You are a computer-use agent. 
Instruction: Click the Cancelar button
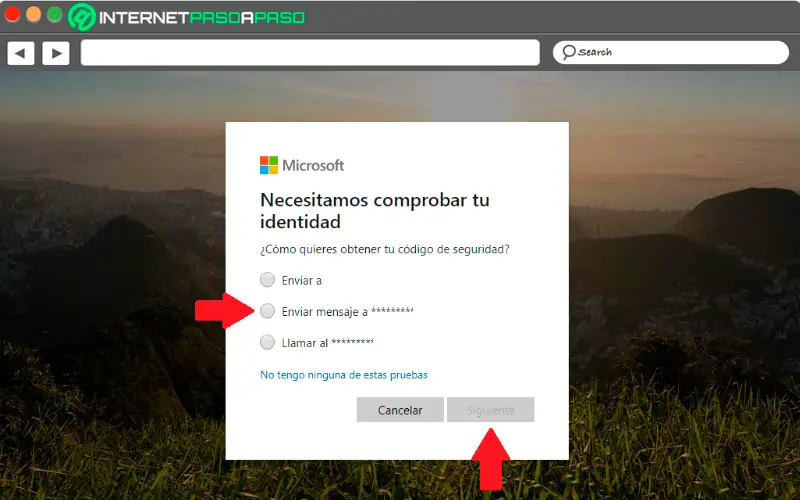(400, 410)
